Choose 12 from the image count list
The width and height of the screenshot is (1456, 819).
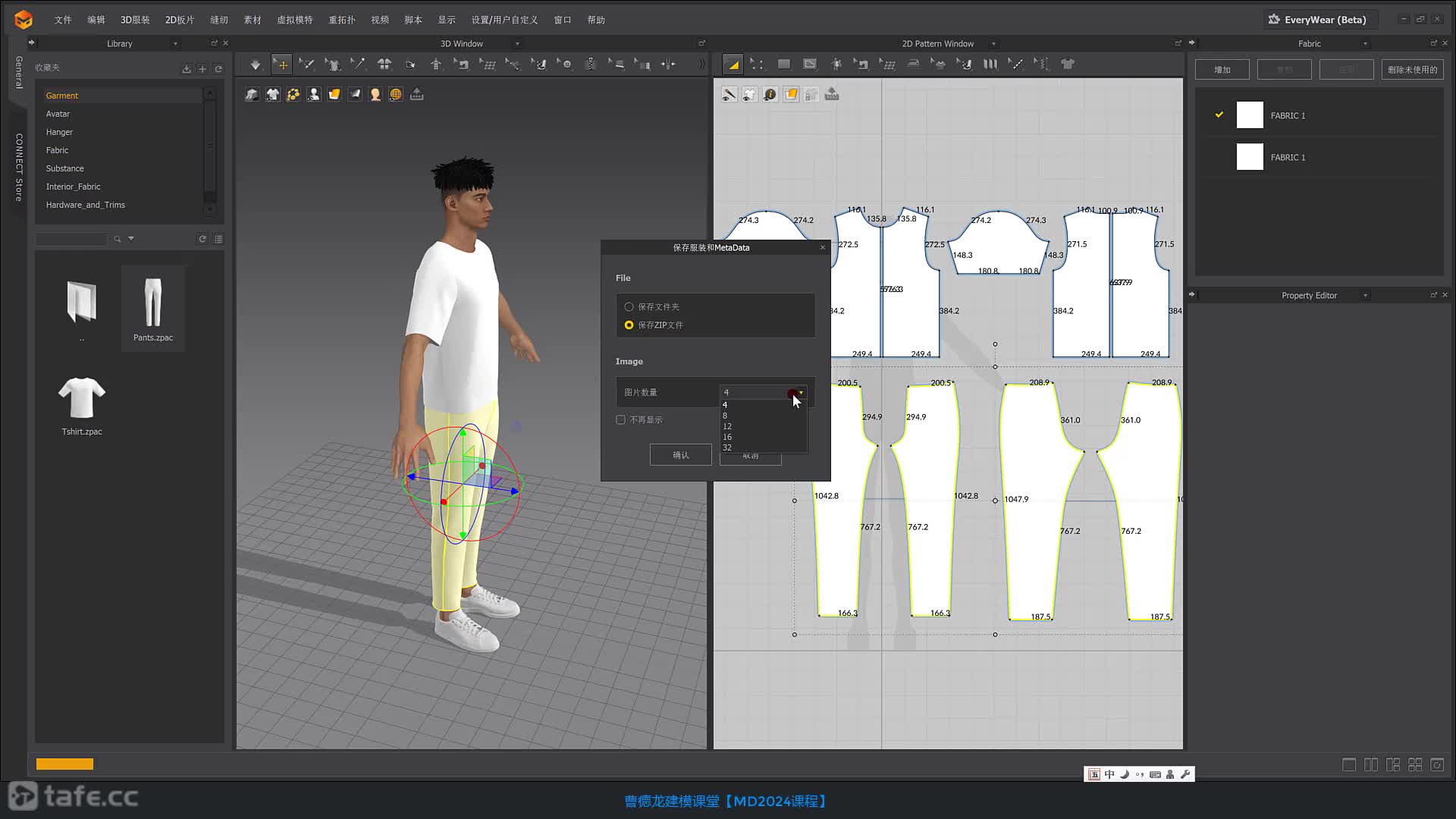click(763, 426)
